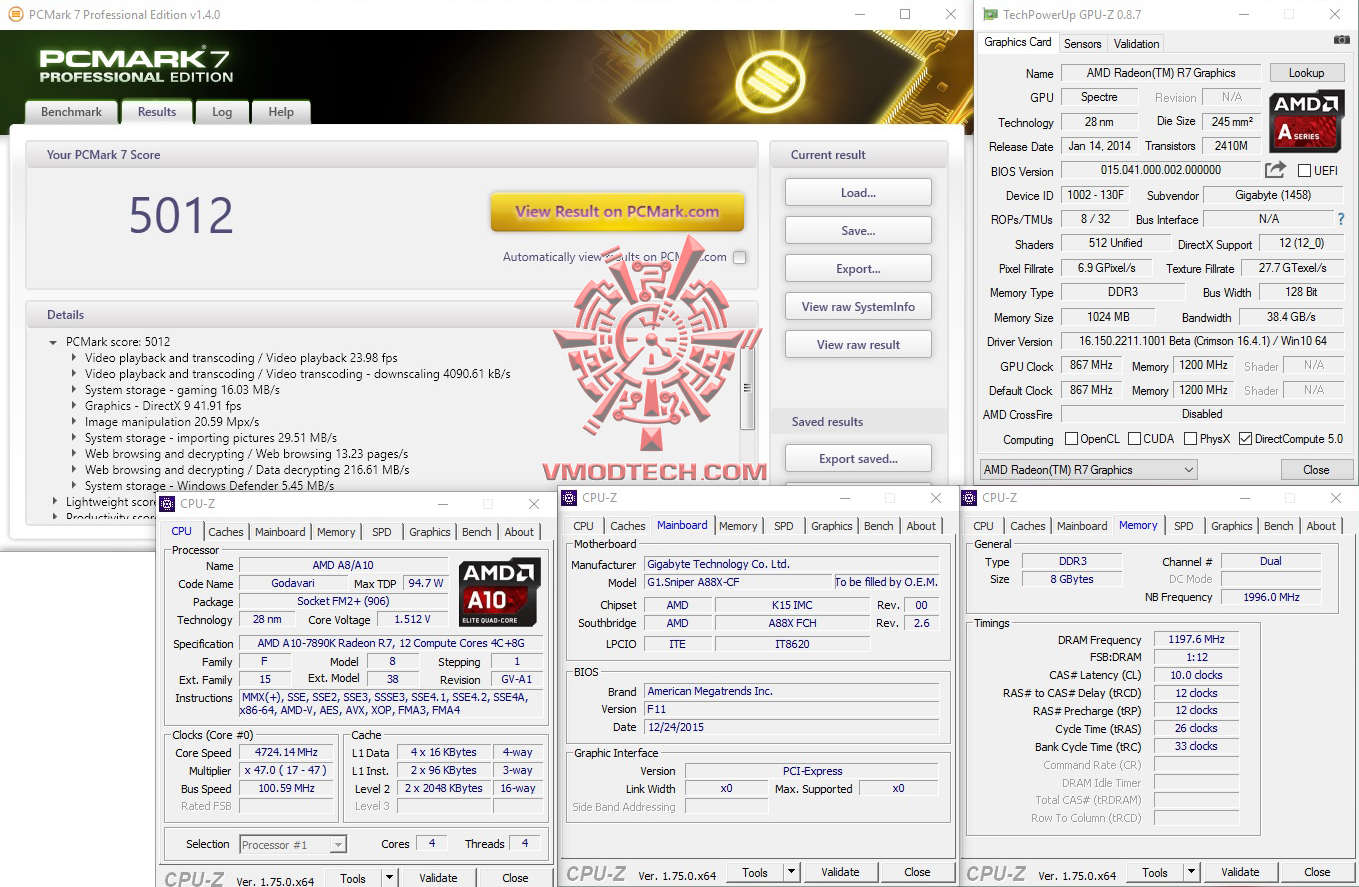The height and width of the screenshot is (887, 1359).
Task: Open SPD tab in the Mainboard CPU-Z window
Action: (784, 526)
